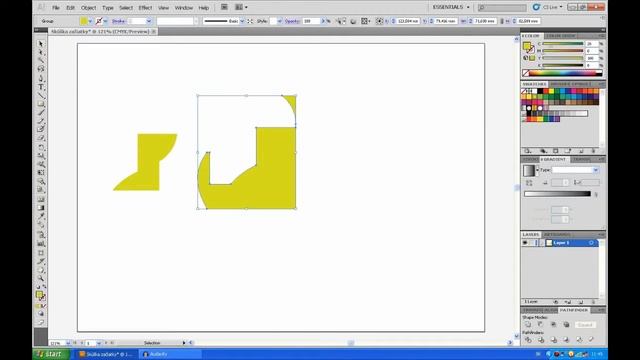
Task: Click Unite in Pathfinder shape modes
Action: (x=528, y=325)
